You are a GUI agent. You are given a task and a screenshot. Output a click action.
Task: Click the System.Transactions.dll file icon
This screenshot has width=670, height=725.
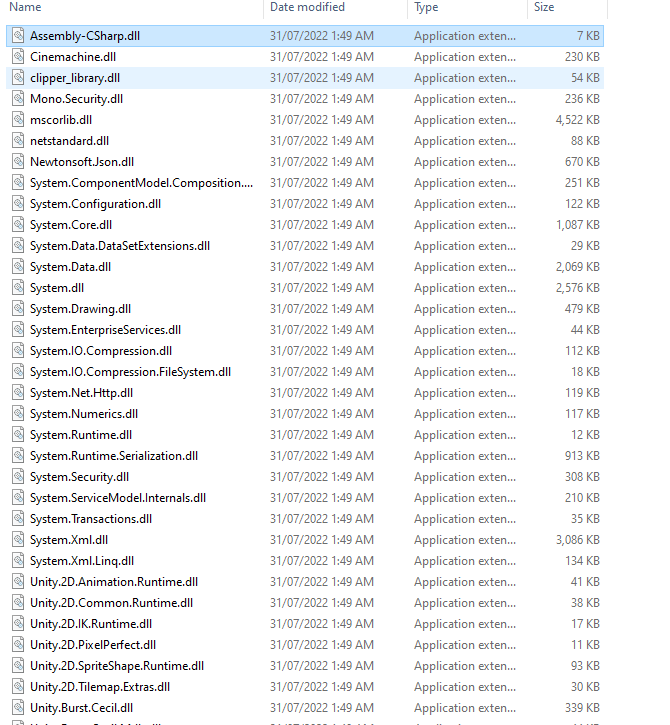pyautogui.click(x=18, y=519)
